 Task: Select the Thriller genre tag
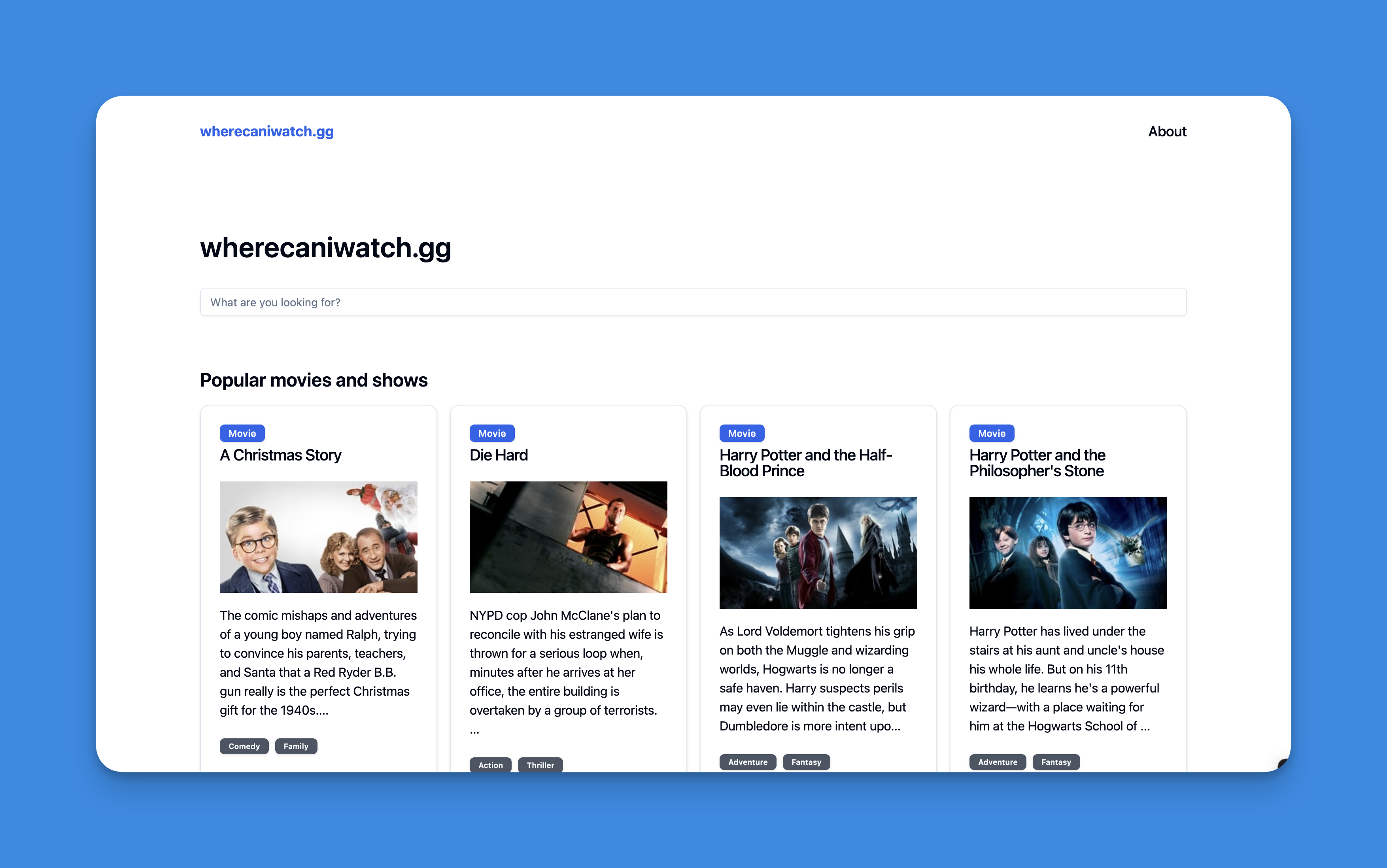[540, 765]
